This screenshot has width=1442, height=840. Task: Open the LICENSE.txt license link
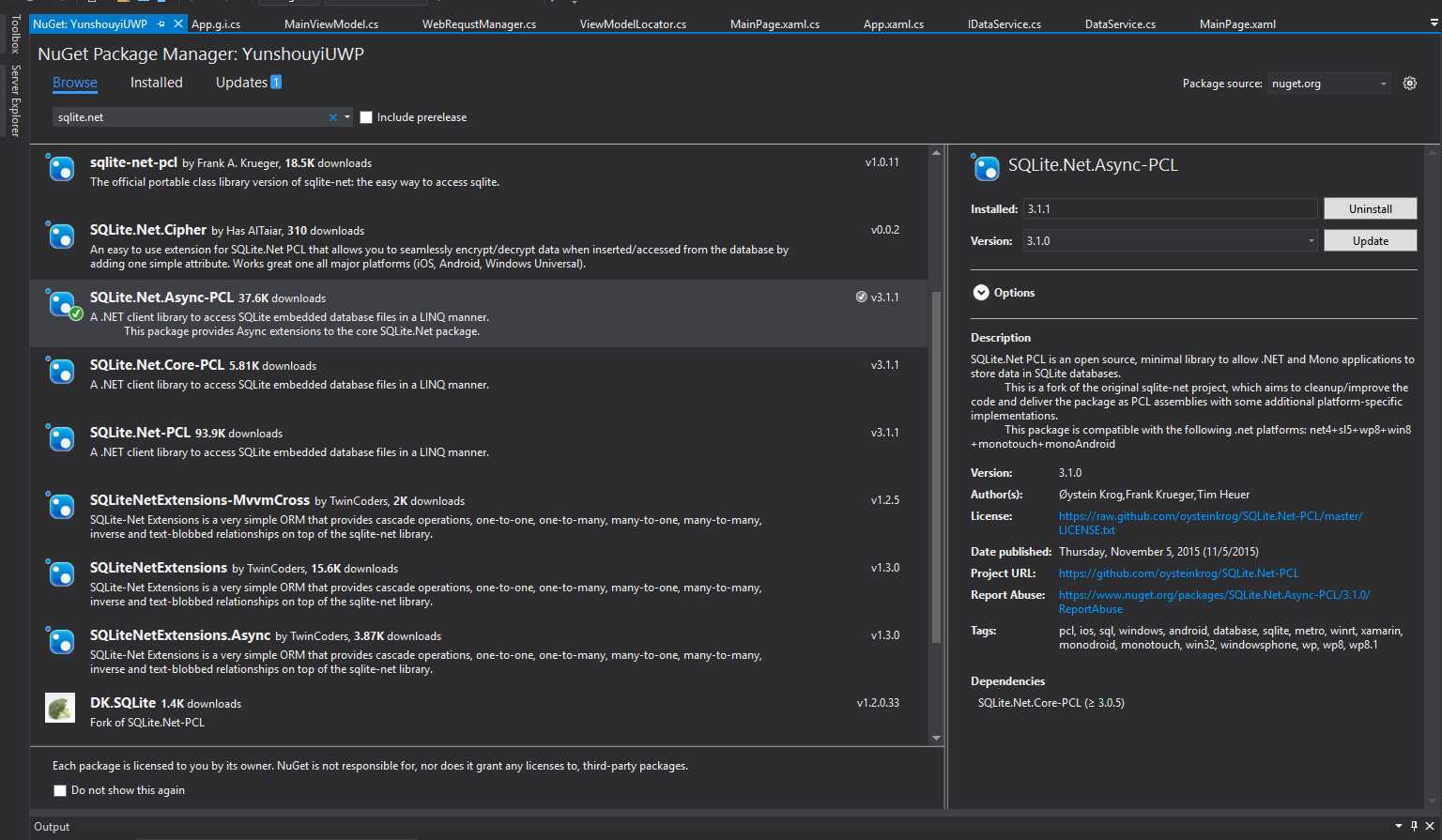click(x=1210, y=523)
